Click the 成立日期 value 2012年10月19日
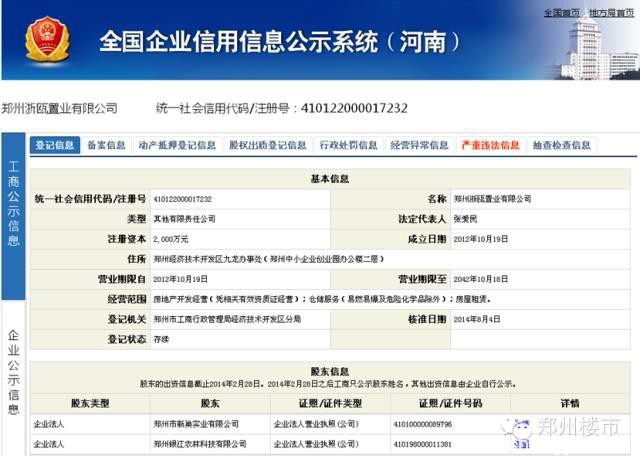This screenshot has width=640, height=459. pyautogui.click(x=480, y=239)
